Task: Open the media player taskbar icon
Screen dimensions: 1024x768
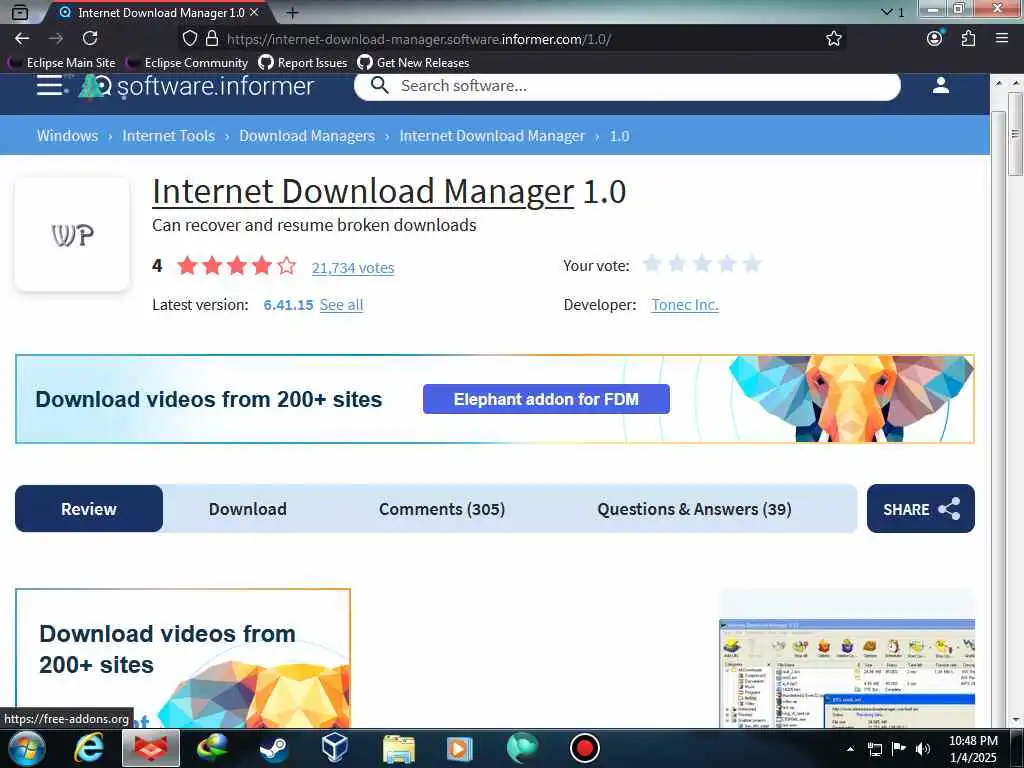Action: pyautogui.click(x=459, y=748)
